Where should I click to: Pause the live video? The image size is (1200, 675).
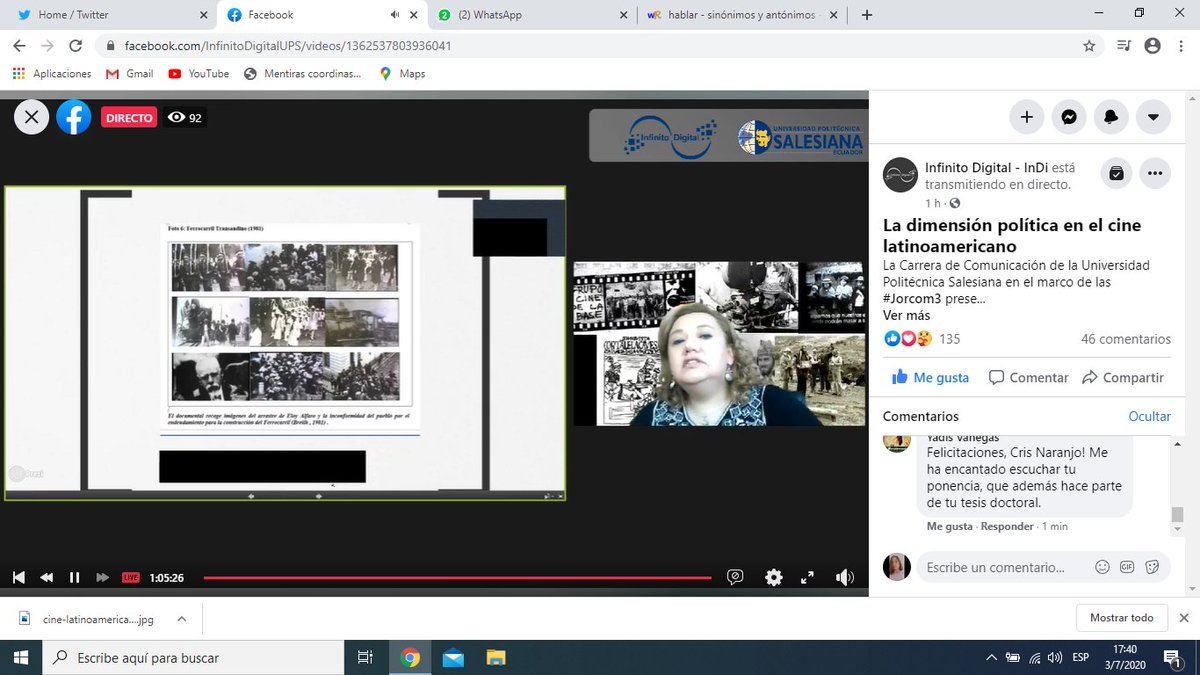point(74,577)
